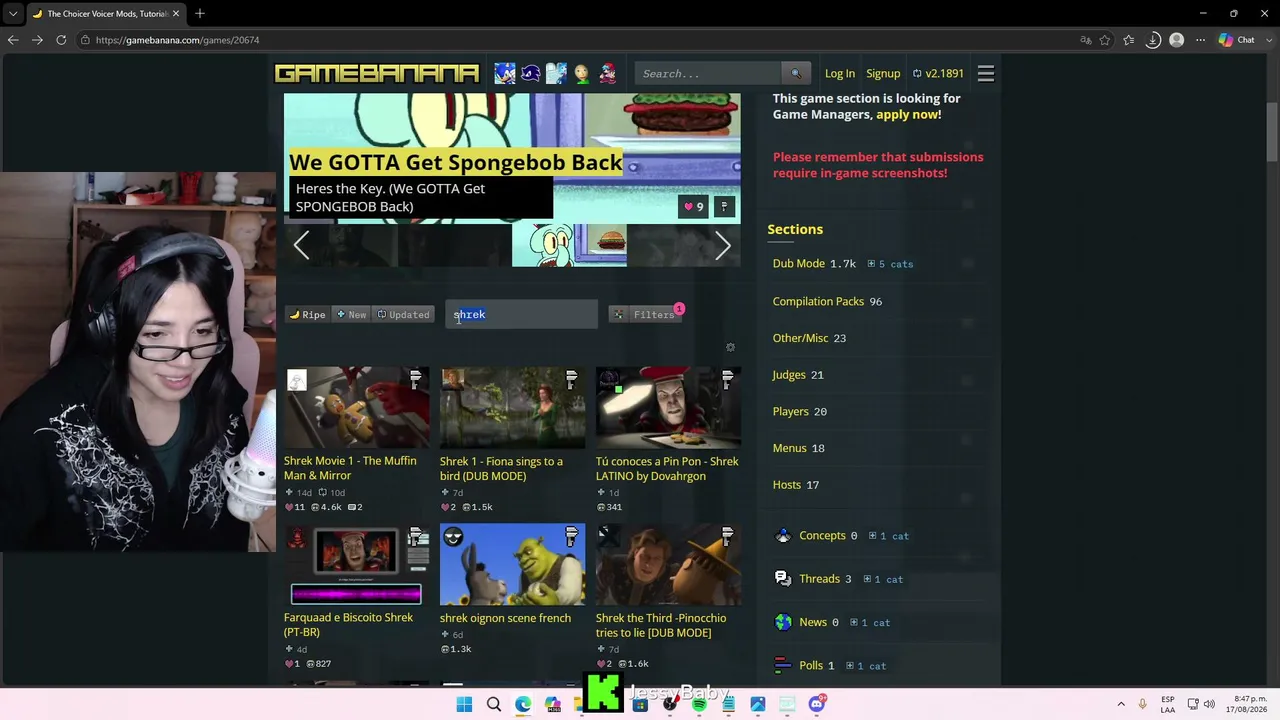This screenshot has width=1280, height=720.
Task: Open the GameBanana home logo
Action: [377, 73]
